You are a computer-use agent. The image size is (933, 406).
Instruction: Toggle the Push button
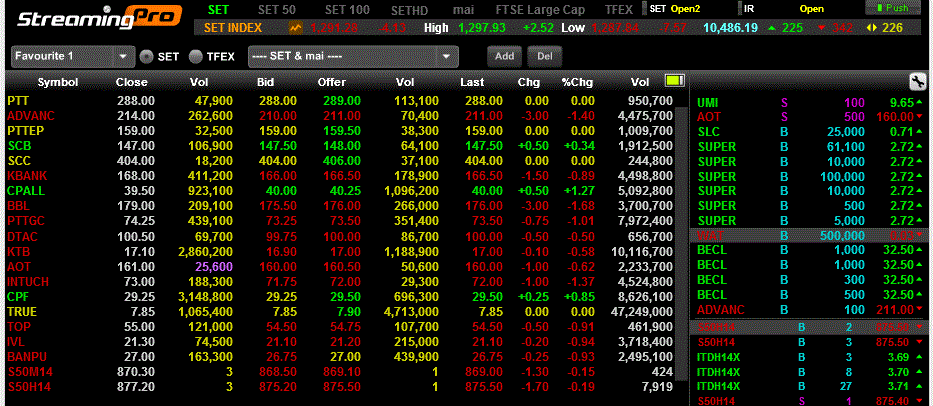(892, 8)
